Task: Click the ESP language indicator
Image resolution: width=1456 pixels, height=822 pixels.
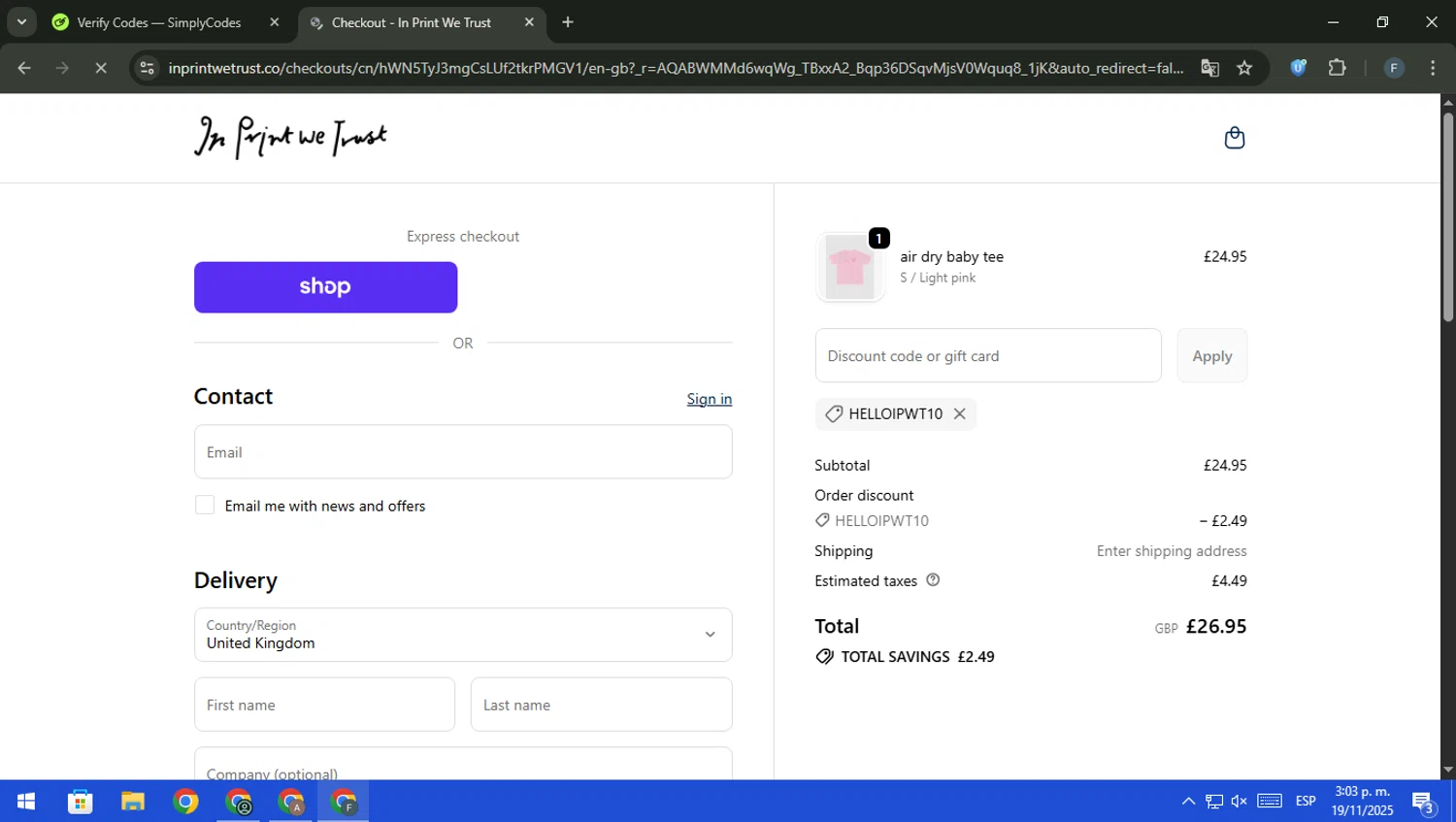Action: click(x=1306, y=802)
